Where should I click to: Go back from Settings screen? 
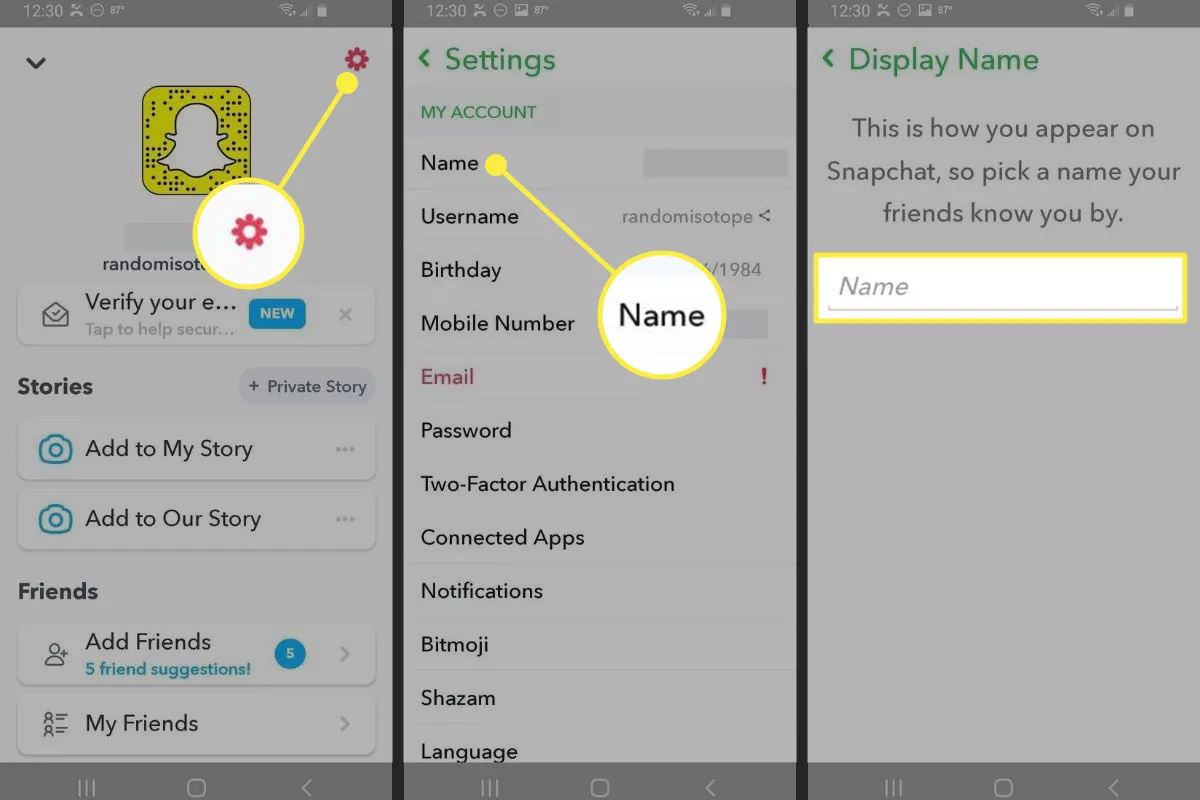pyautogui.click(x=425, y=59)
